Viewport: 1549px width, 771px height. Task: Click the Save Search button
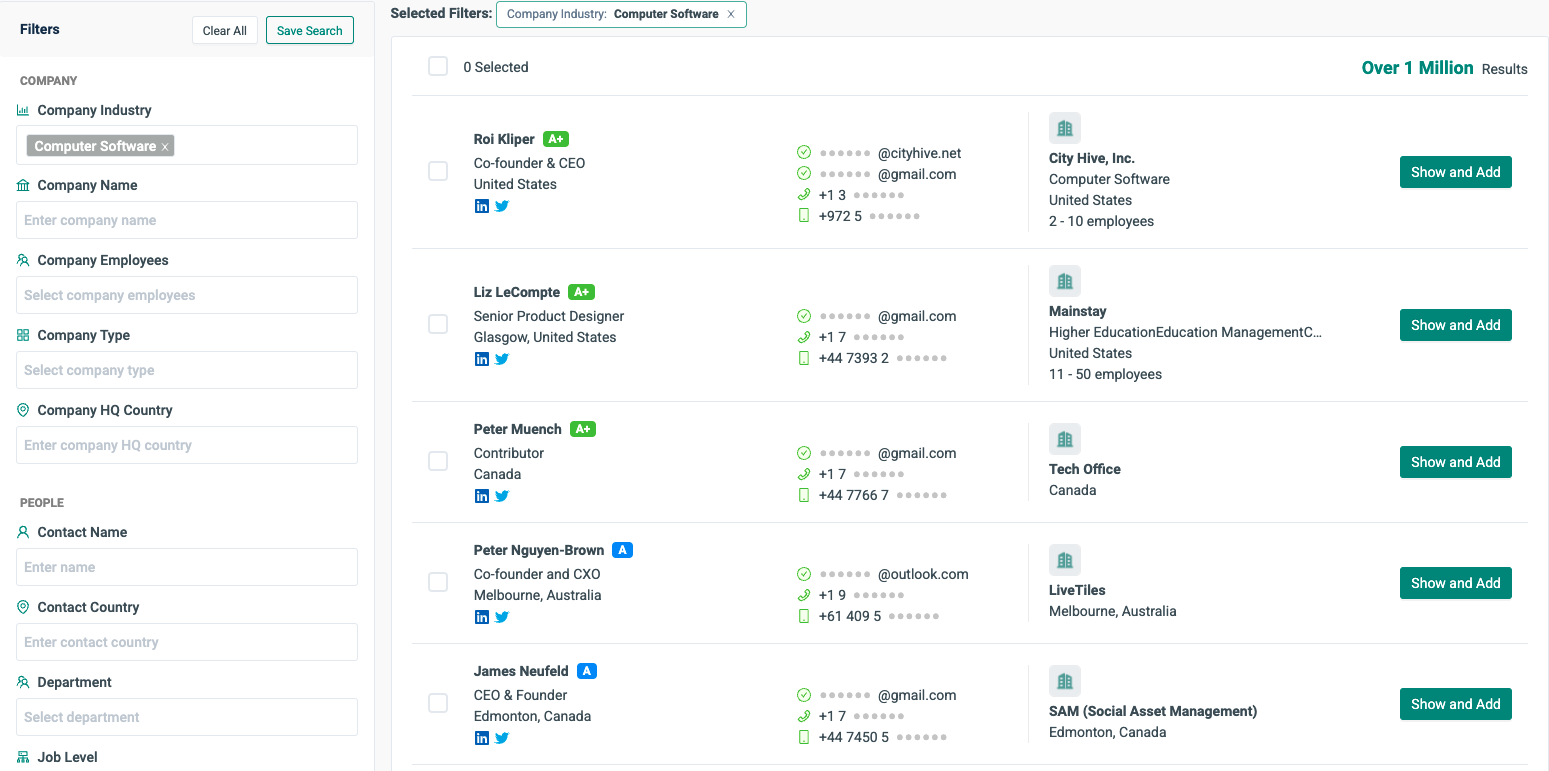pyautogui.click(x=310, y=30)
